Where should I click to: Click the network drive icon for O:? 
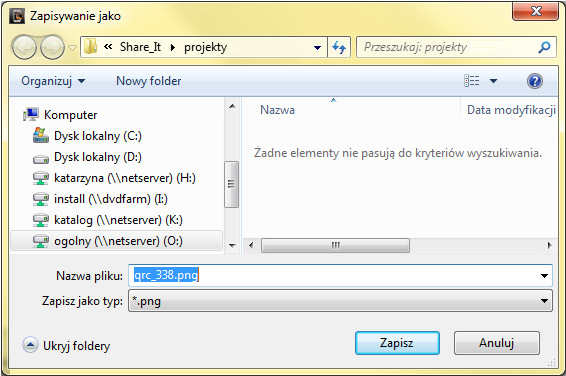[41, 241]
